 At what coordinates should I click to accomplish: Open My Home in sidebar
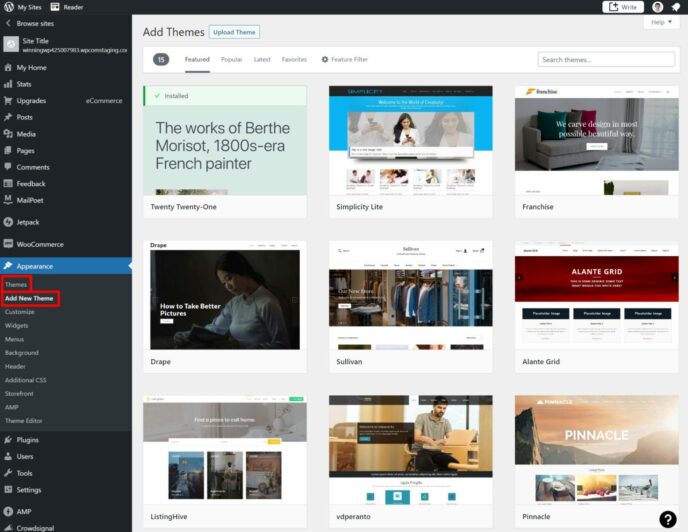31,68
